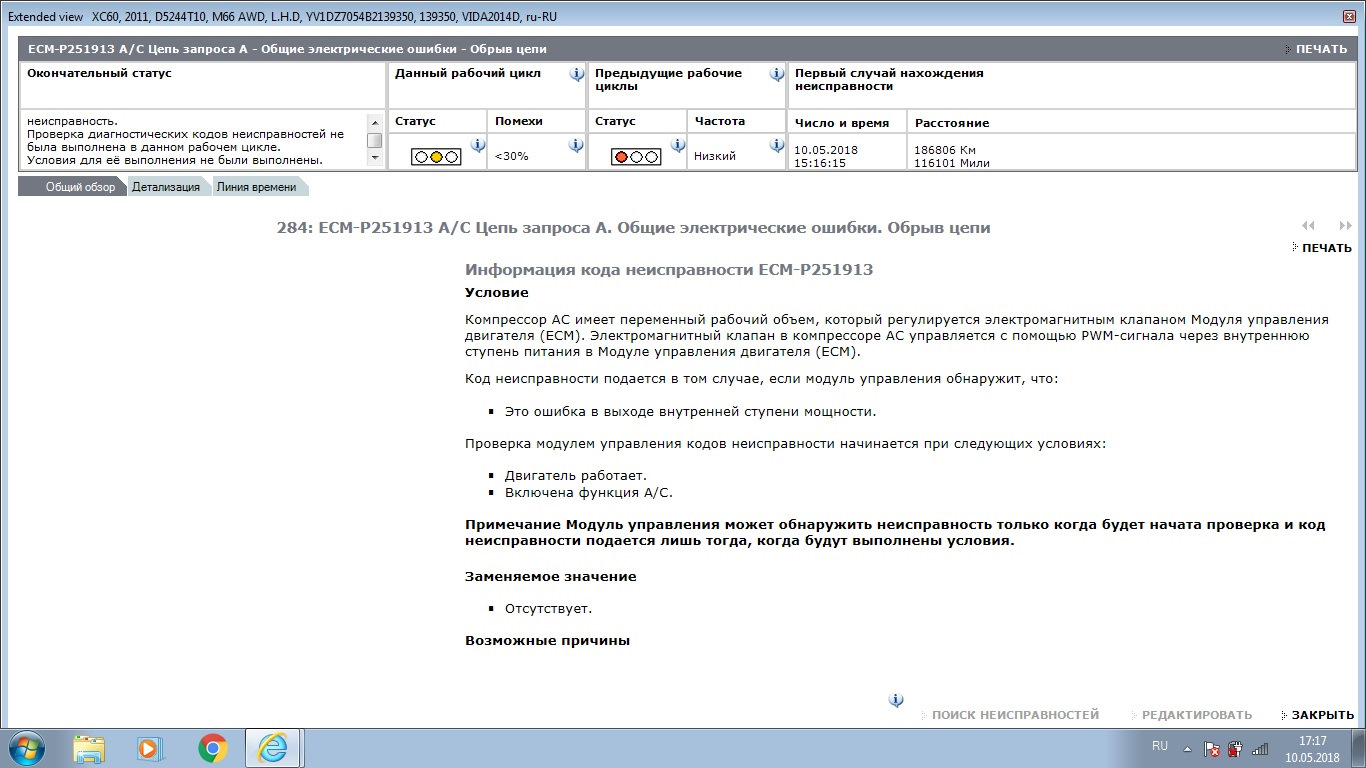Screen dimensions: 1366x768
Task: Switch to Internet Explorer on the taskbar
Action: (x=274, y=748)
